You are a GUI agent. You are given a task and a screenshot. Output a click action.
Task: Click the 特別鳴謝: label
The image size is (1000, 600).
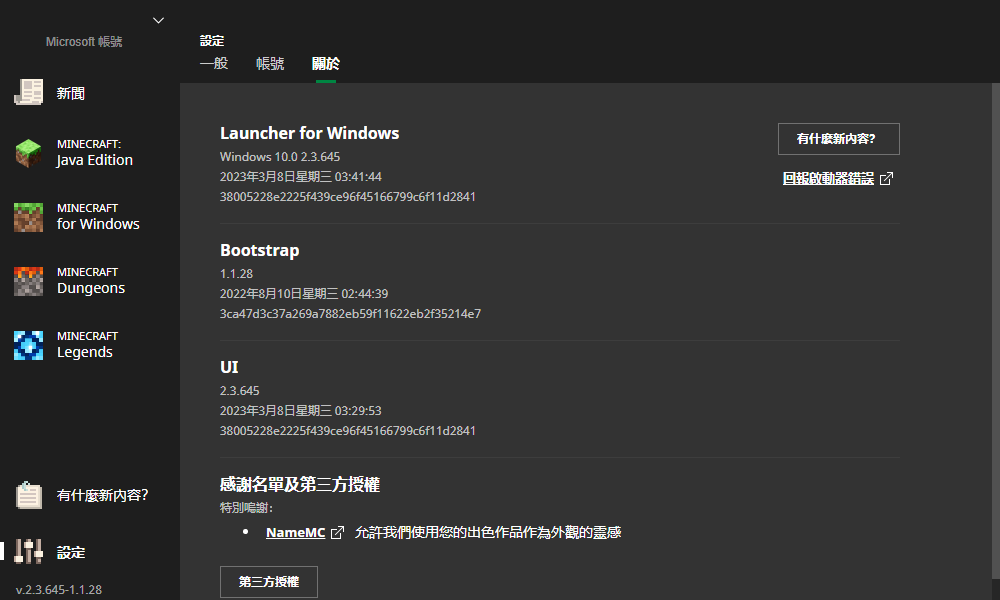[x=246, y=508]
